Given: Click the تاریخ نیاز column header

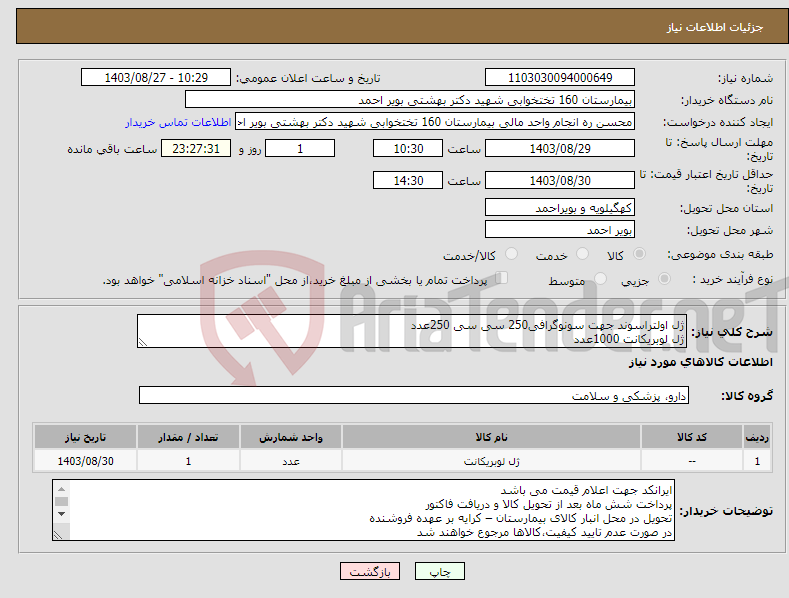Looking at the screenshot, I should coord(86,437).
